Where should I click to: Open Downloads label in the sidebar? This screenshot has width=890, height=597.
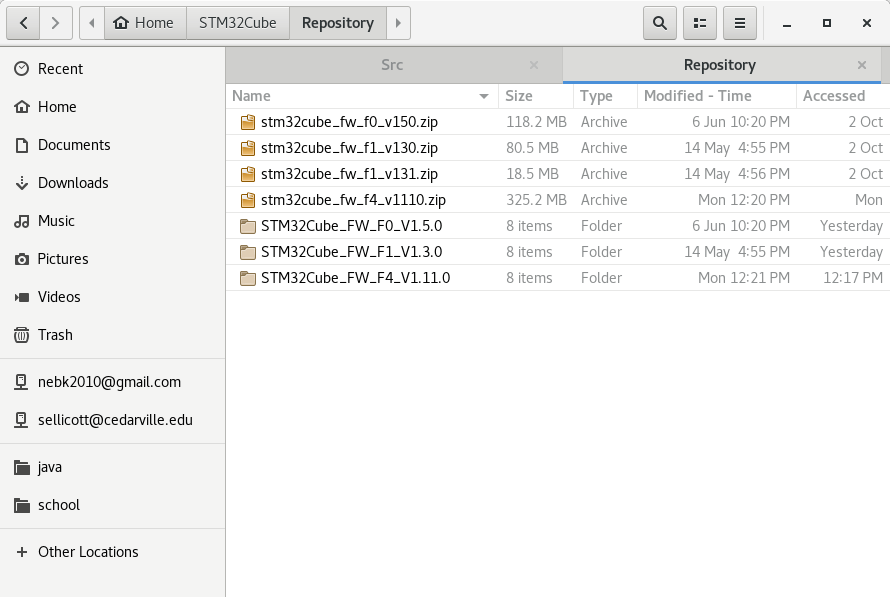click(73, 183)
